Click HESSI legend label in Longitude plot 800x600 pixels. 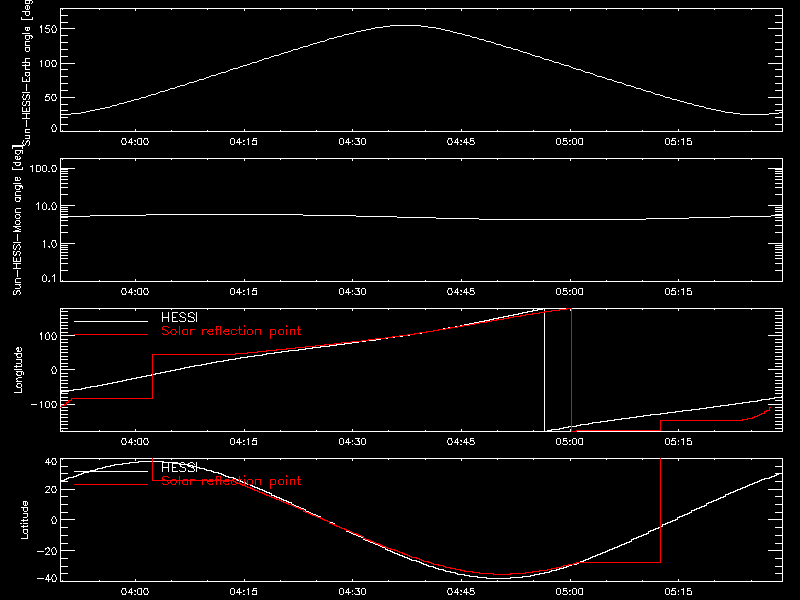coord(179,317)
